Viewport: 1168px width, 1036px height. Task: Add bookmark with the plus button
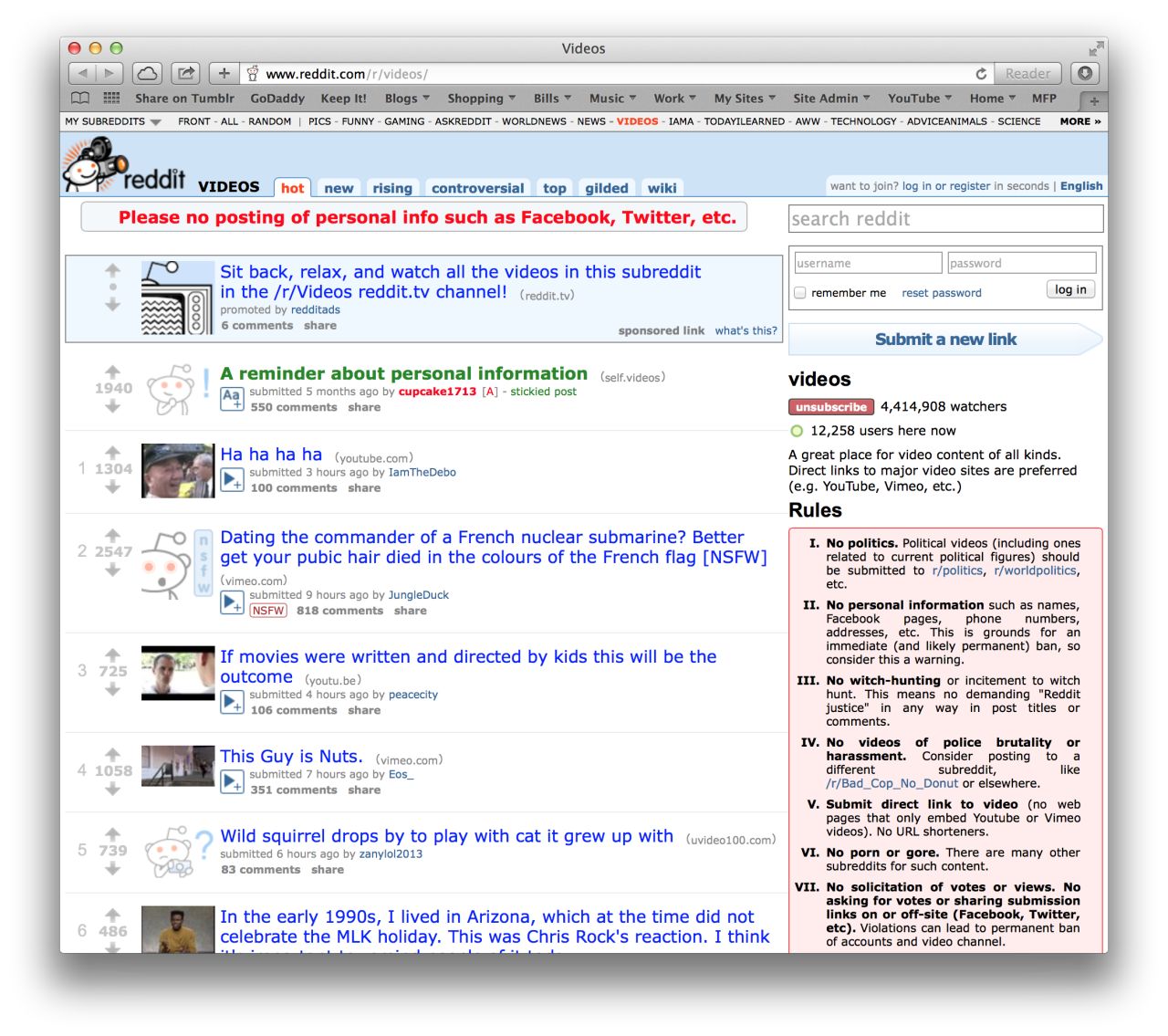[224, 74]
